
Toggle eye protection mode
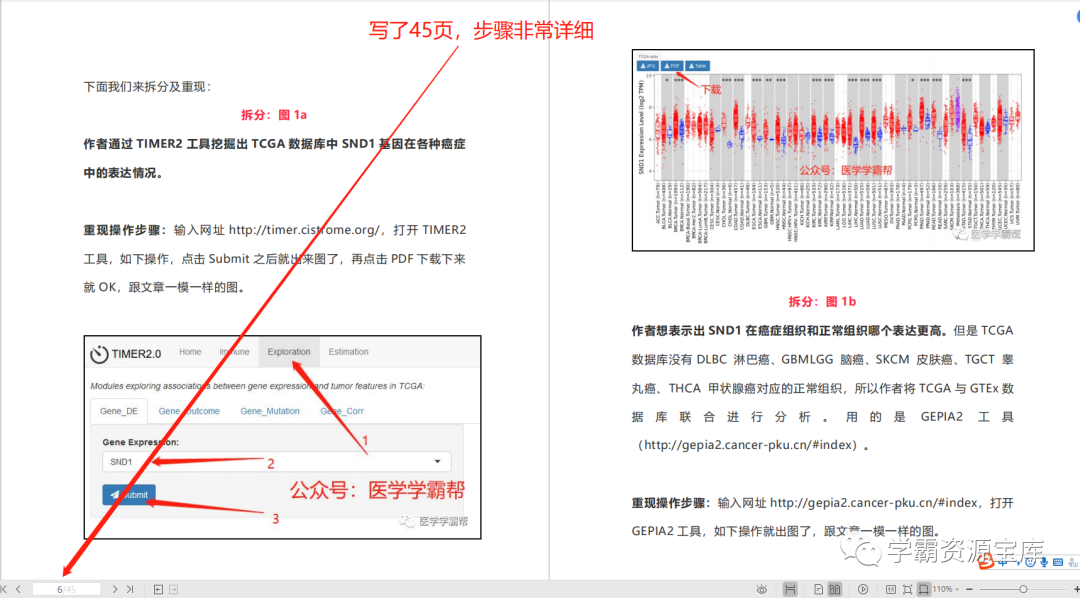pyautogui.click(x=762, y=589)
